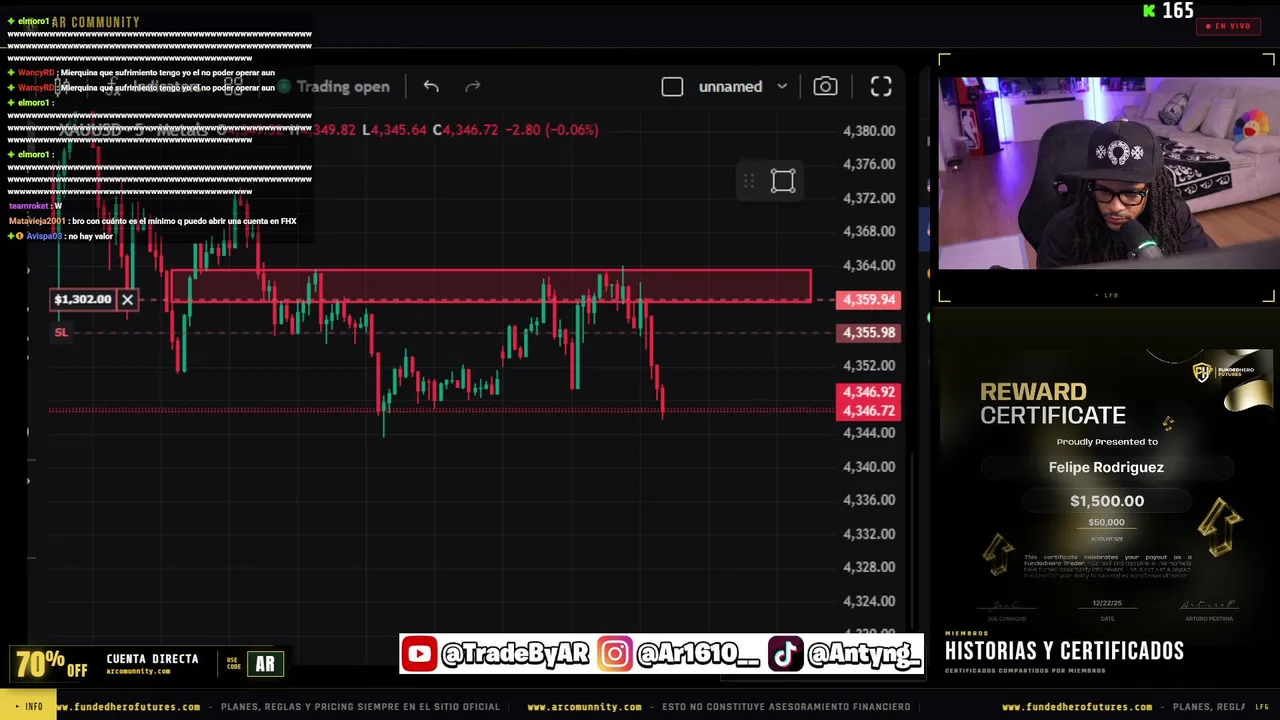Image resolution: width=1280 pixels, height=720 pixels.
Task: Click the red rectangle zone on chart
Action: tap(491, 285)
